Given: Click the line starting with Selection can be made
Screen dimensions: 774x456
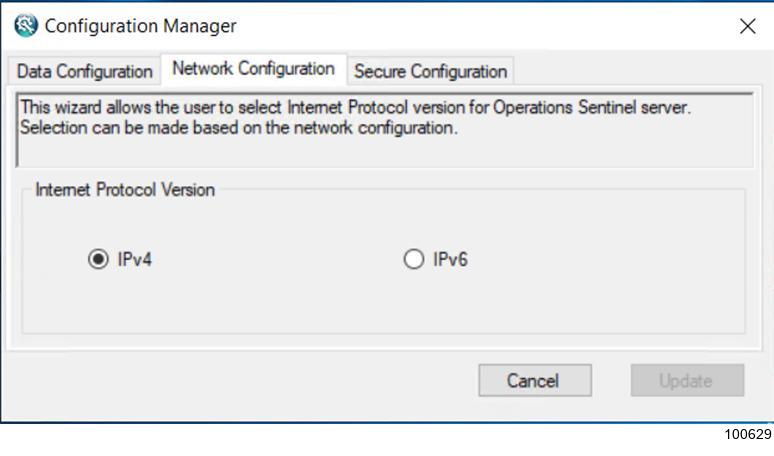Looking at the screenshot, I should click(238, 128).
